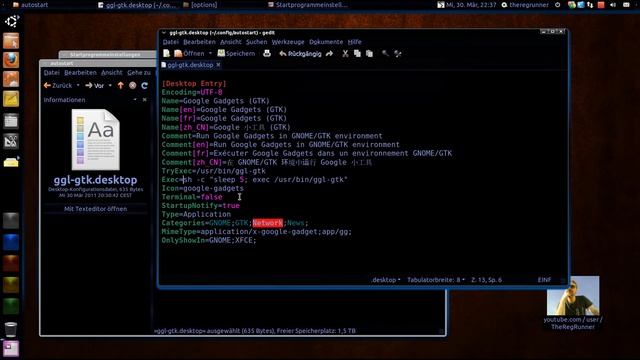Open the Werkzeuge menu
Image resolution: width=640 pixels, height=360 pixels.
(x=288, y=42)
